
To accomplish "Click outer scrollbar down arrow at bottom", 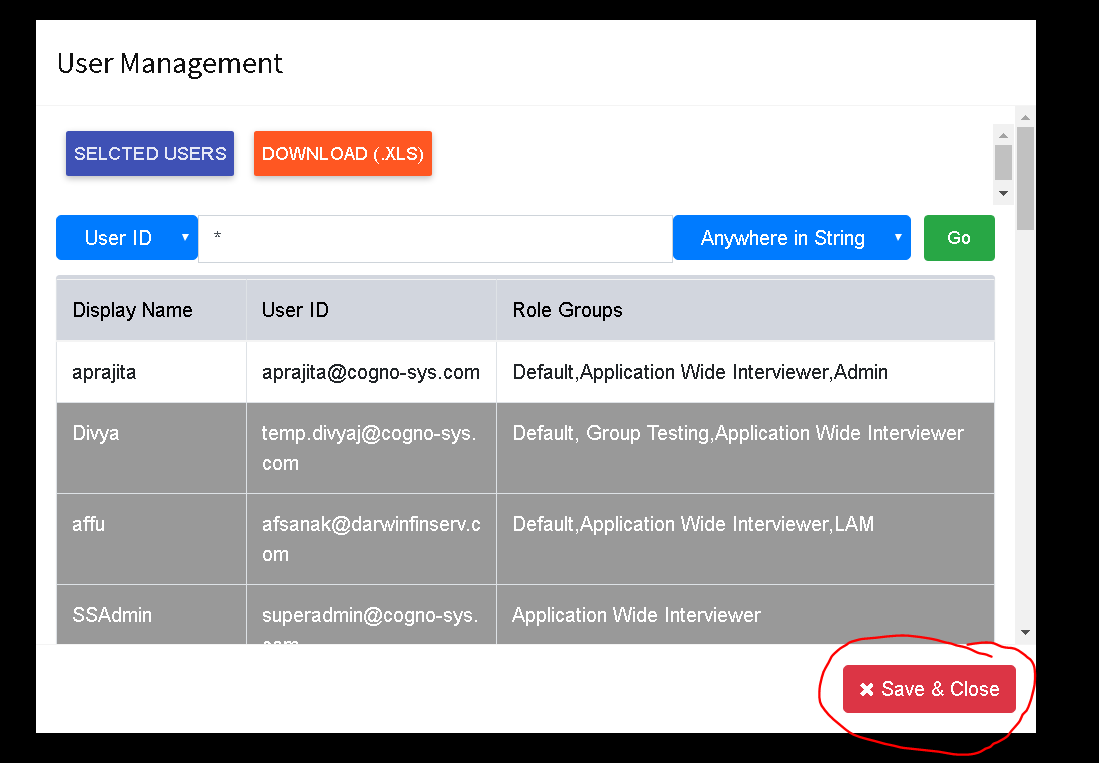I will click(1025, 632).
